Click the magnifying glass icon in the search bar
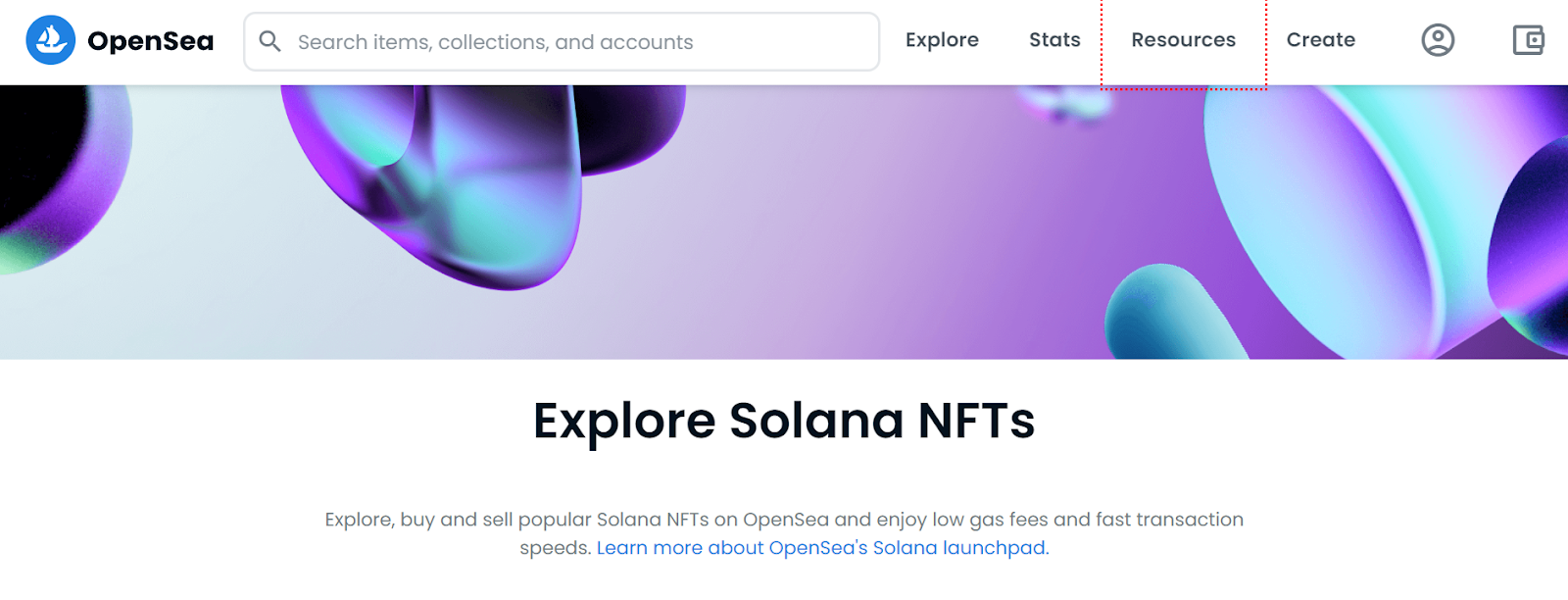This screenshot has width=1568, height=600. coord(271,41)
